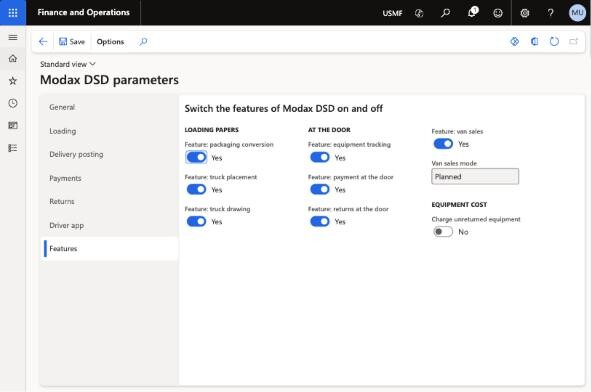
Task: Toggle Feature: payment at the door switch
Action: 320,189
